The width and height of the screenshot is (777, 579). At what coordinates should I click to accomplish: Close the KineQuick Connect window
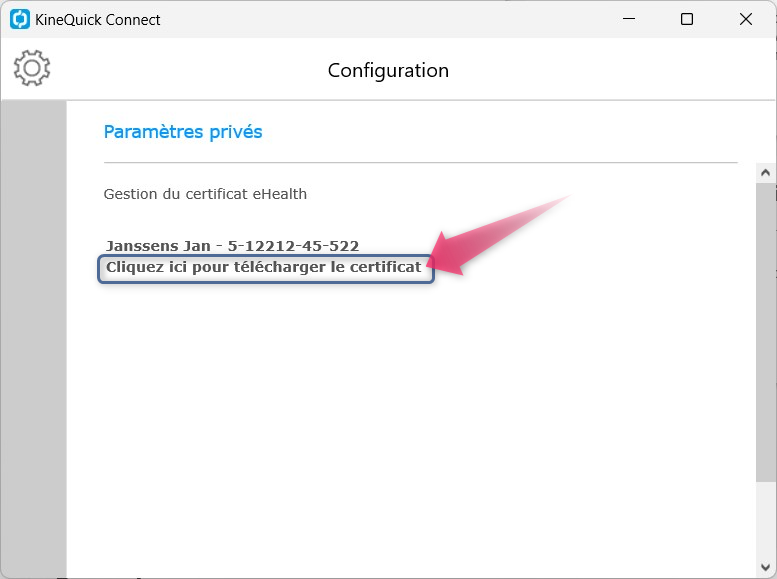(746, 19)
